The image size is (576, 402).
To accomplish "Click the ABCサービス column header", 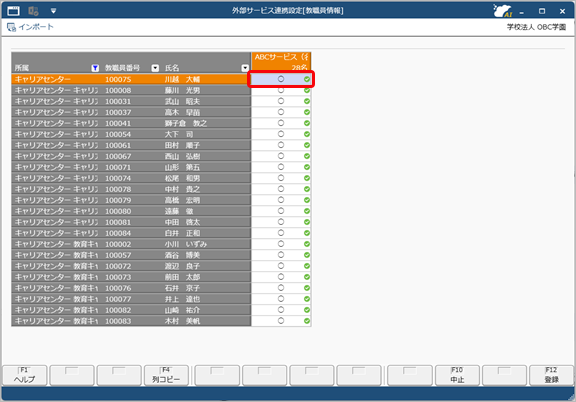I will [x=281, y=62].
